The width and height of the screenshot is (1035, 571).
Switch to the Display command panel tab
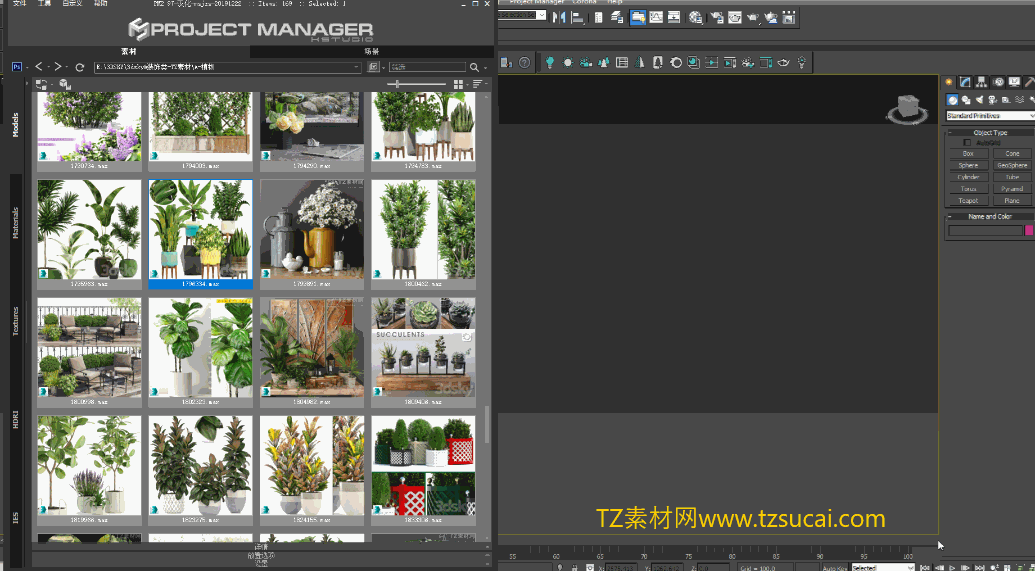click(1015, 82)
